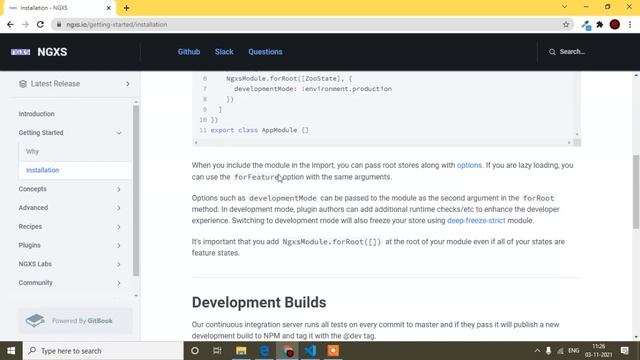
Task: Open the browser extensions puzzle icon
Action: click(600, 24)
